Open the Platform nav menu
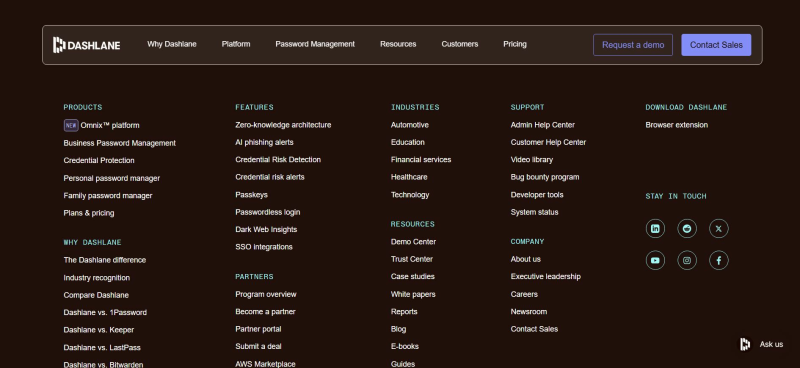 pyautogui.click(x=236, y=44)
